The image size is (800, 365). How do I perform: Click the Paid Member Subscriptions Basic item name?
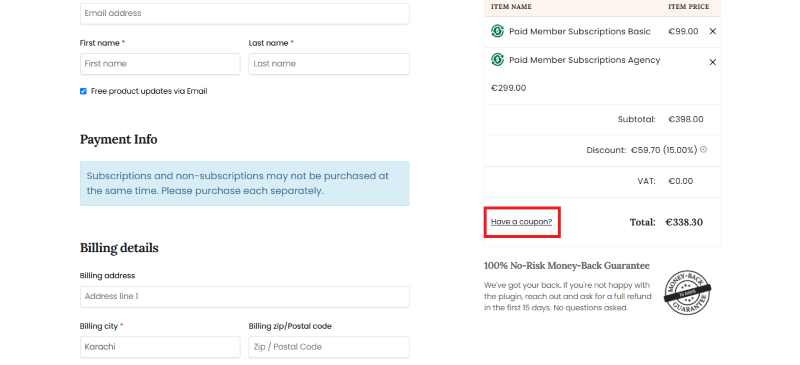pyautogui.click(x=580, y=32)
